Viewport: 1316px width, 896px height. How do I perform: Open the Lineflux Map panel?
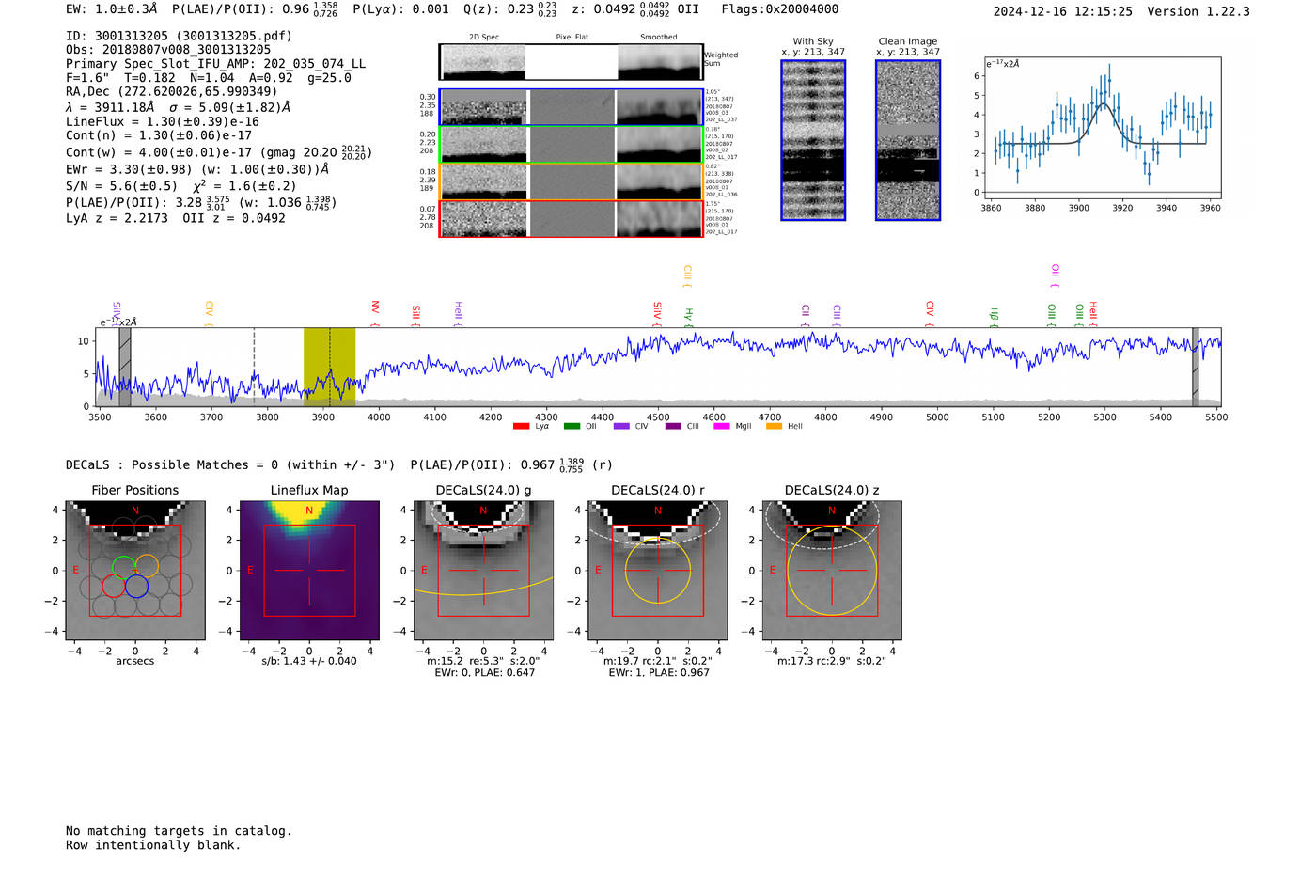(x=309, y=571)
